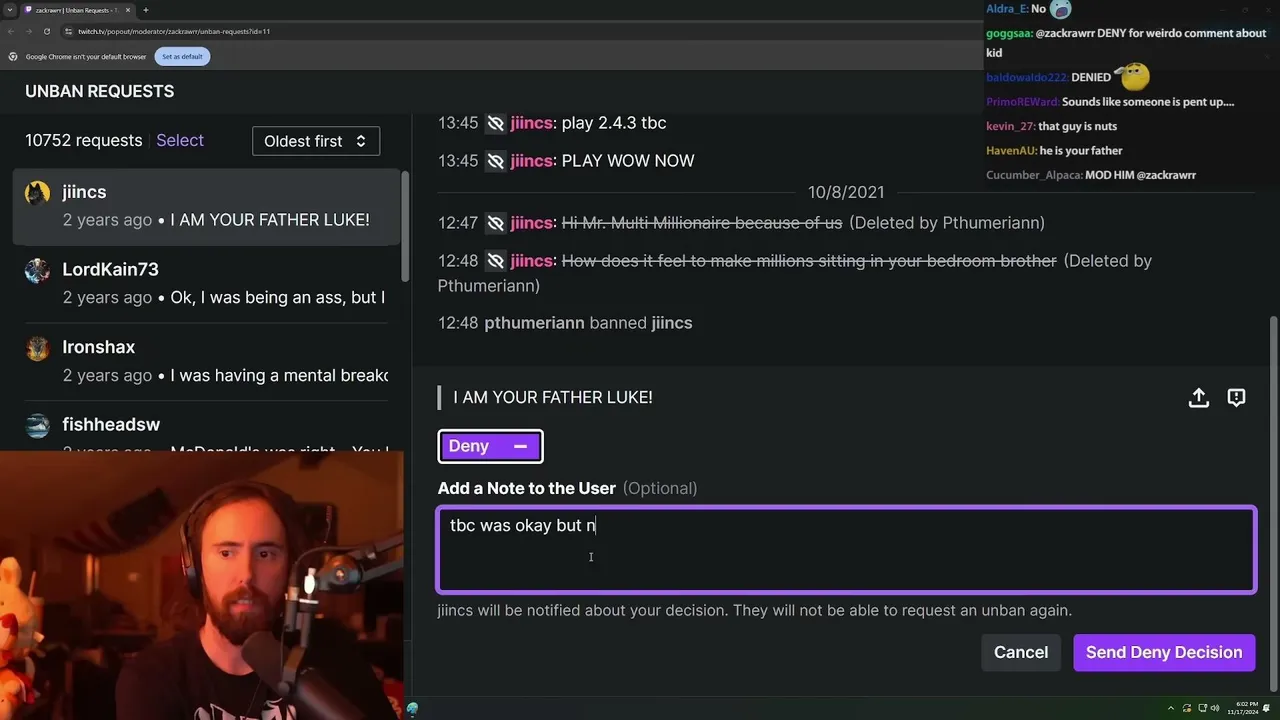Click the site information icon in address bar
The width and height of the screenshot is (1280, 720).
coord(68,31)
